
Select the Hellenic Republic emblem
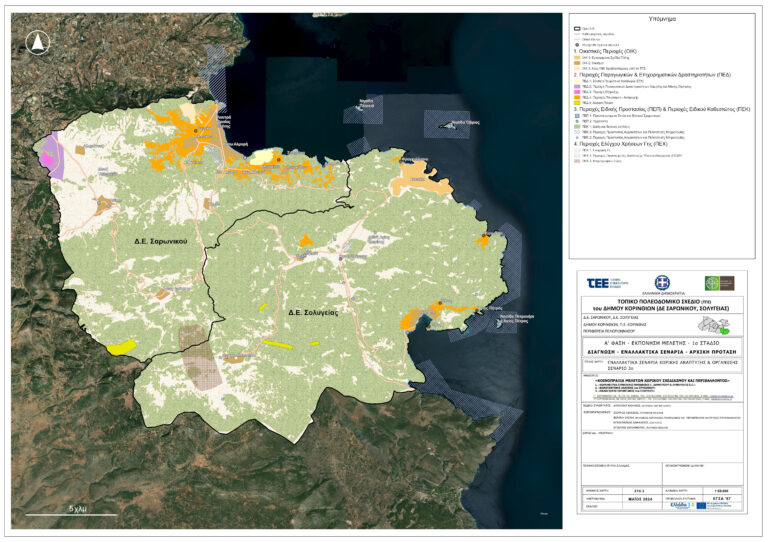[662, 283]
